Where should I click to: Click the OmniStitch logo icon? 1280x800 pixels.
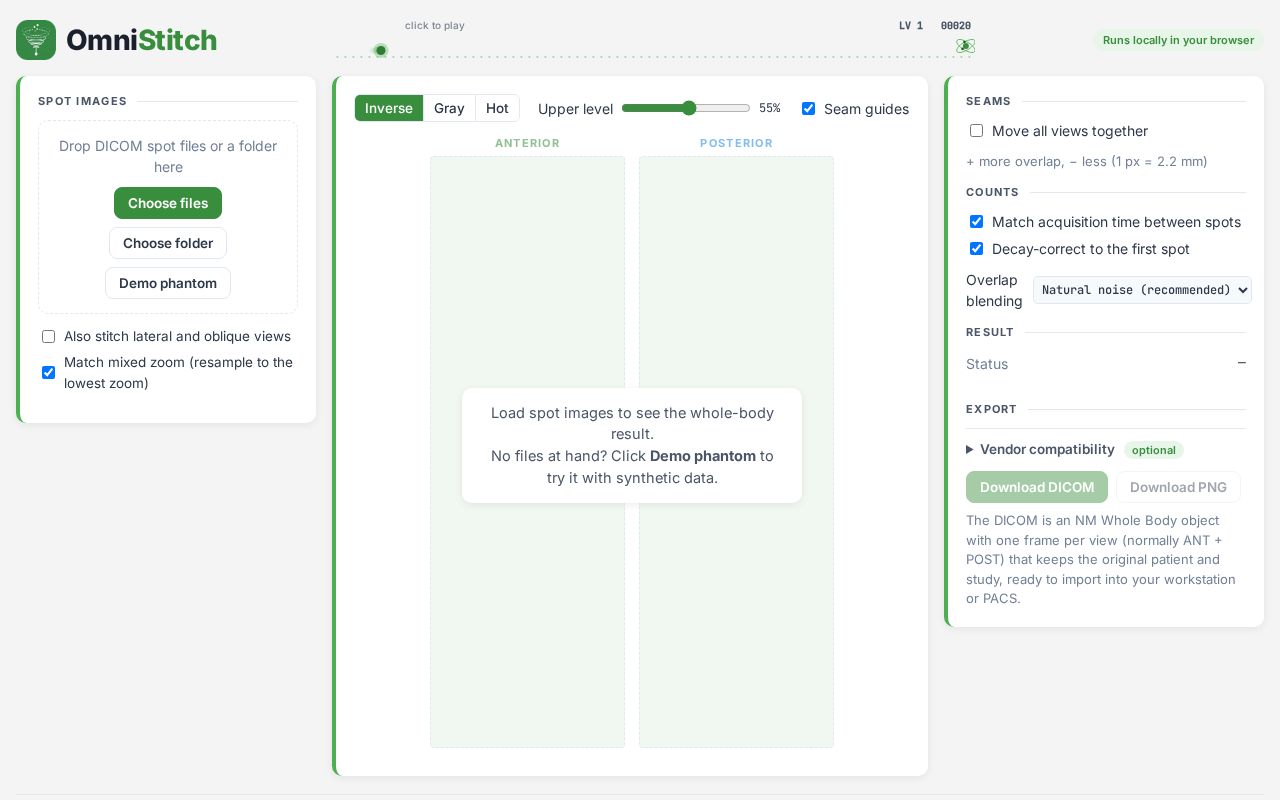36,40
